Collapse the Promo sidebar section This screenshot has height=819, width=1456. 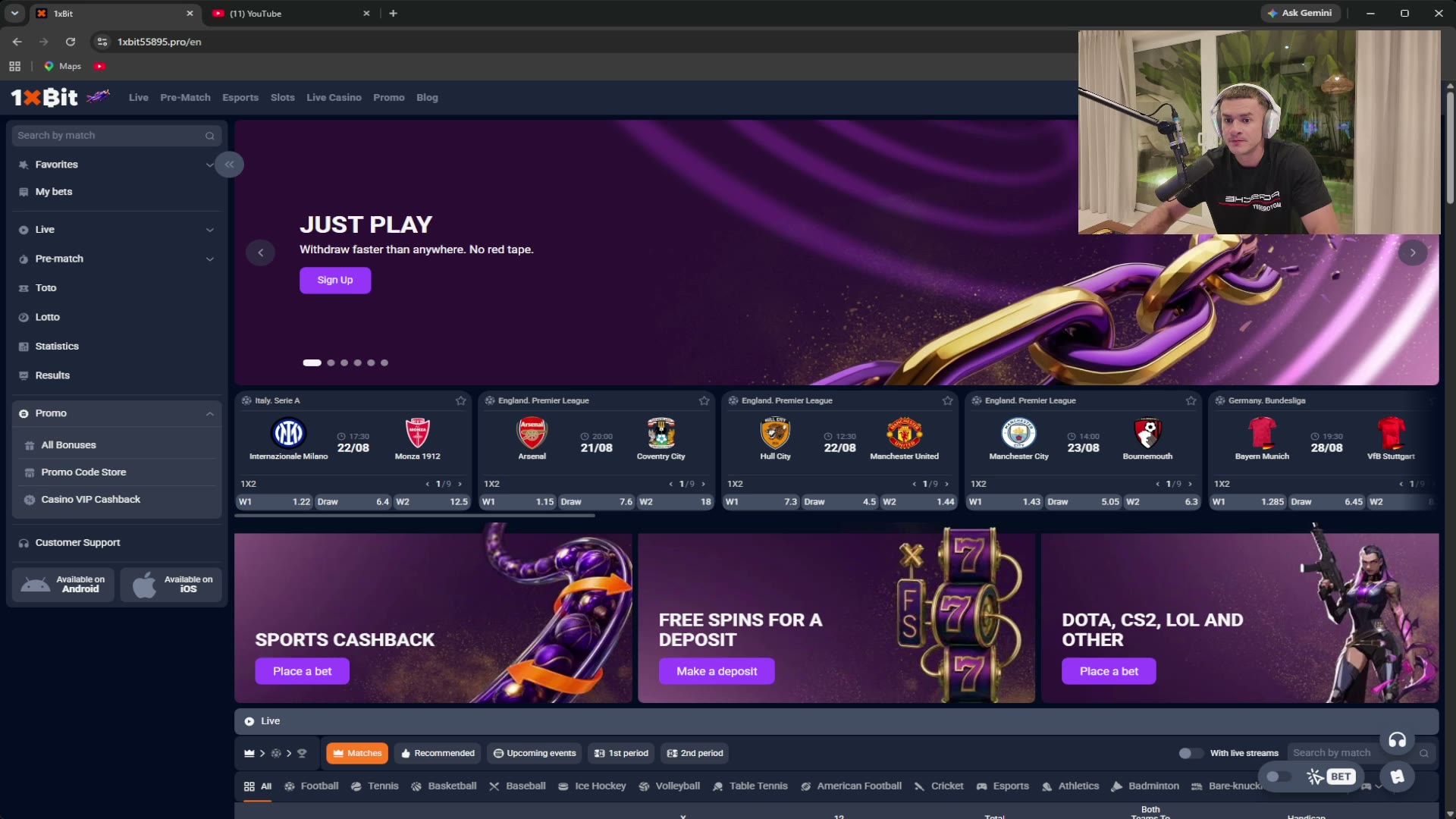tap(209, 413)
